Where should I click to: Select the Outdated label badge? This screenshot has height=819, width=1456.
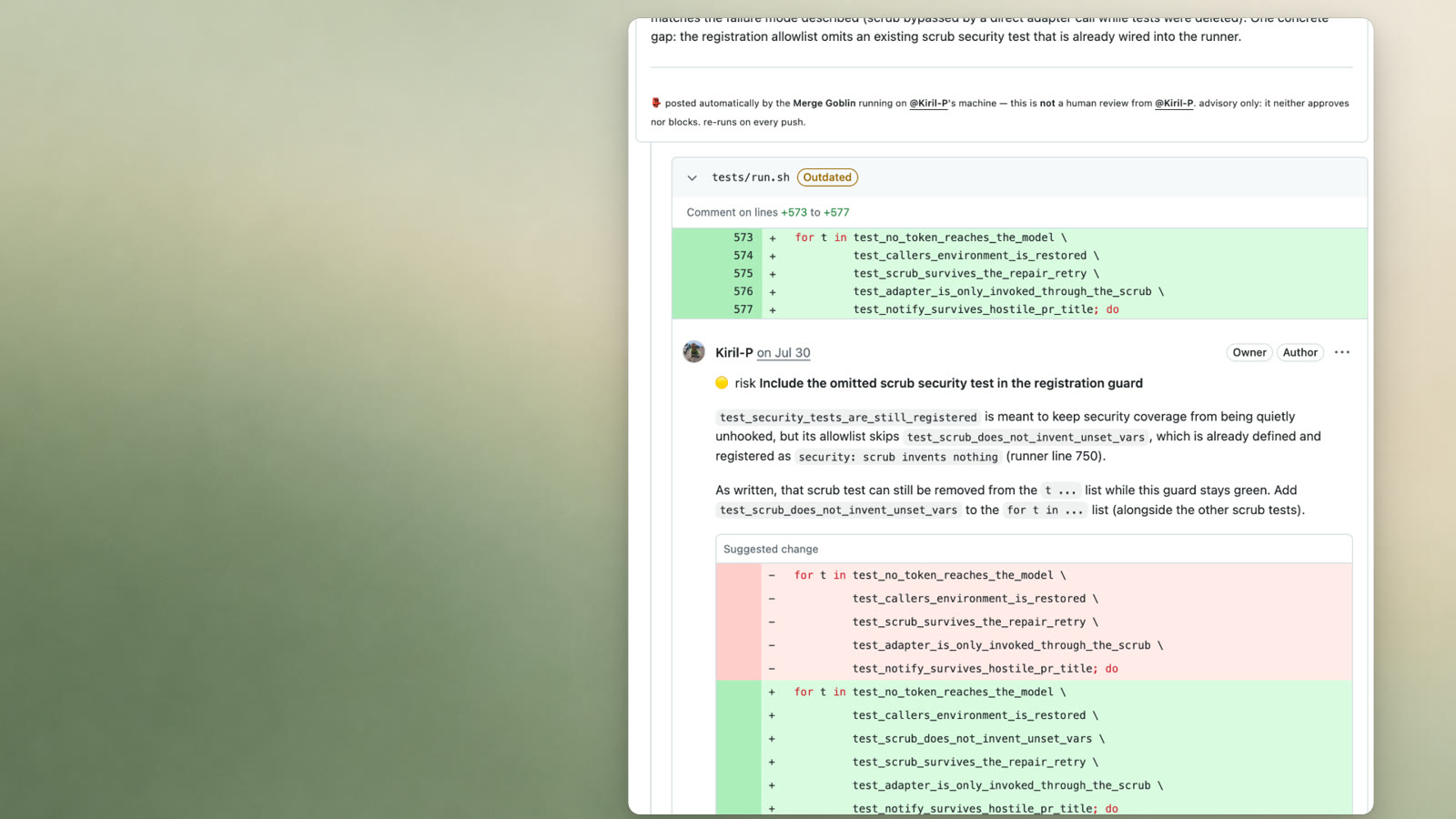click(x=827, y=177)
